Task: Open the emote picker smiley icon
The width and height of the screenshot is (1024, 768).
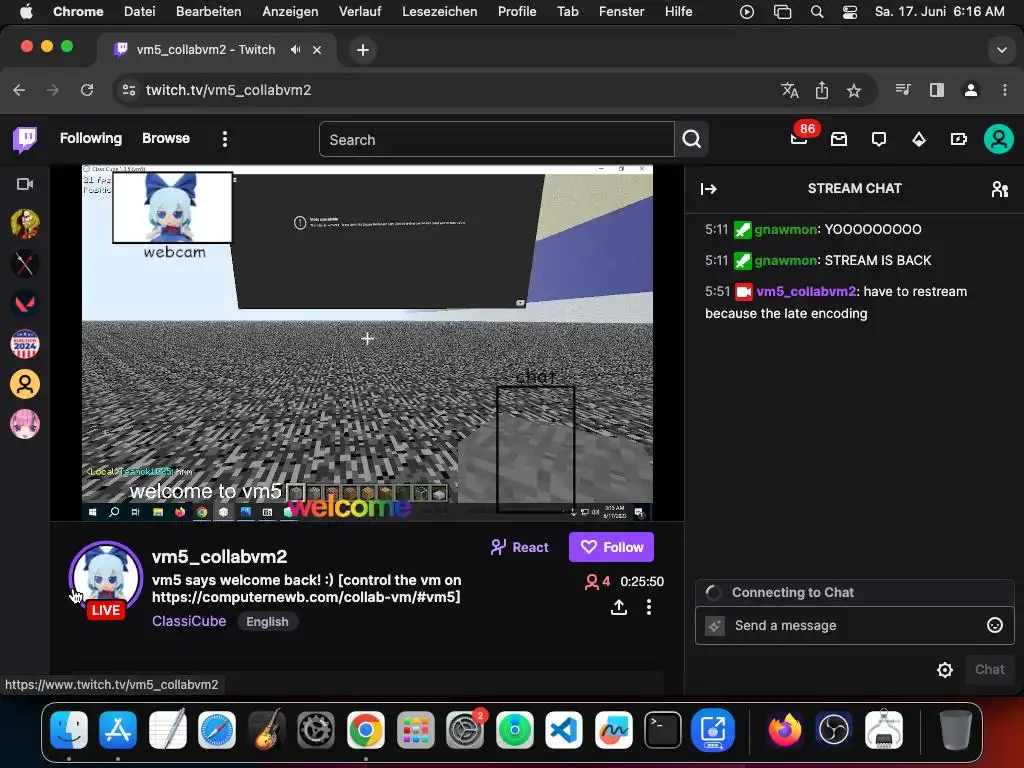Action: pos(995,626)
